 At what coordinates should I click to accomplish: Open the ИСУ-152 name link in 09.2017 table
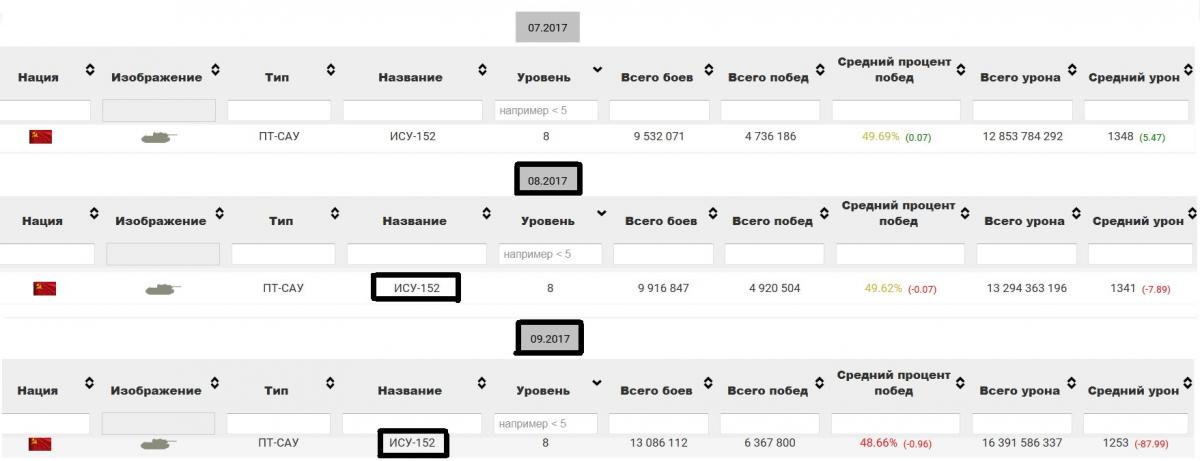tap(413, 442)
